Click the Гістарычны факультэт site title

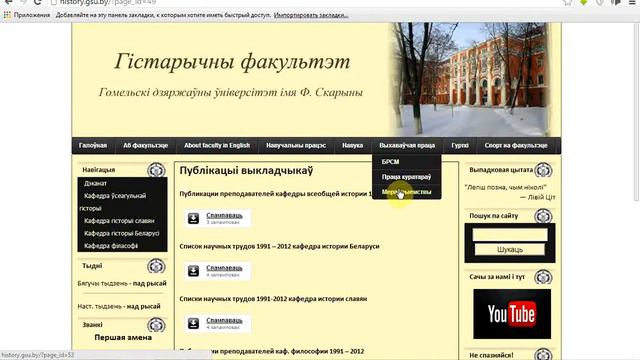pos(232,62)
